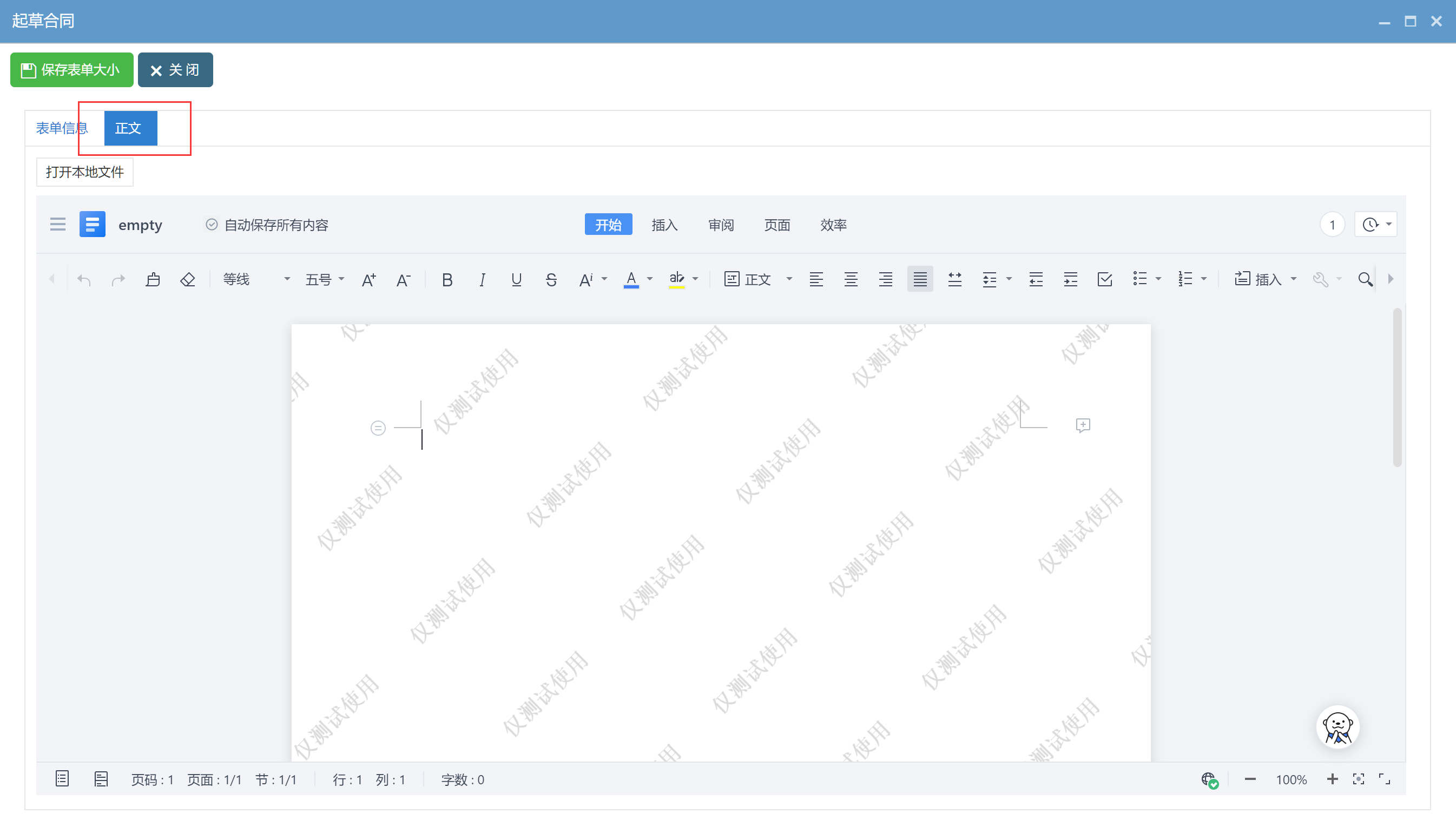Align text left
1456x833 pixels.
point(816,279)
